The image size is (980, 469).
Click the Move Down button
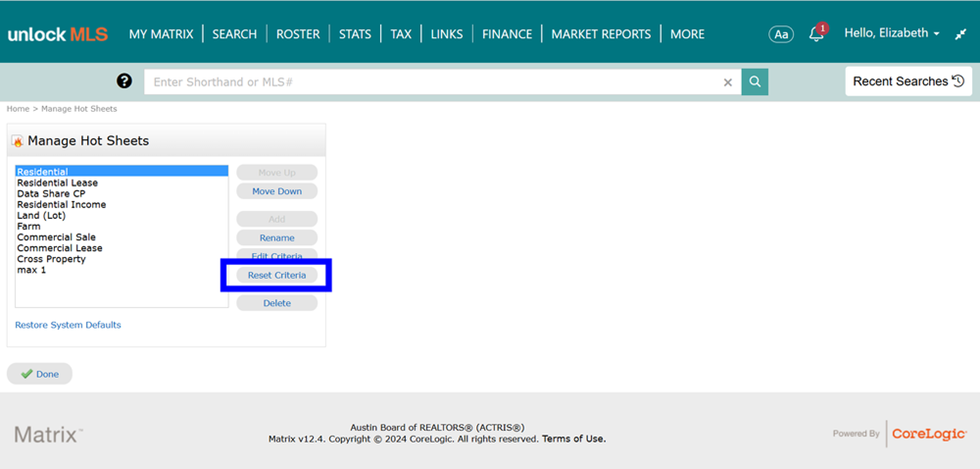(277, 191)
